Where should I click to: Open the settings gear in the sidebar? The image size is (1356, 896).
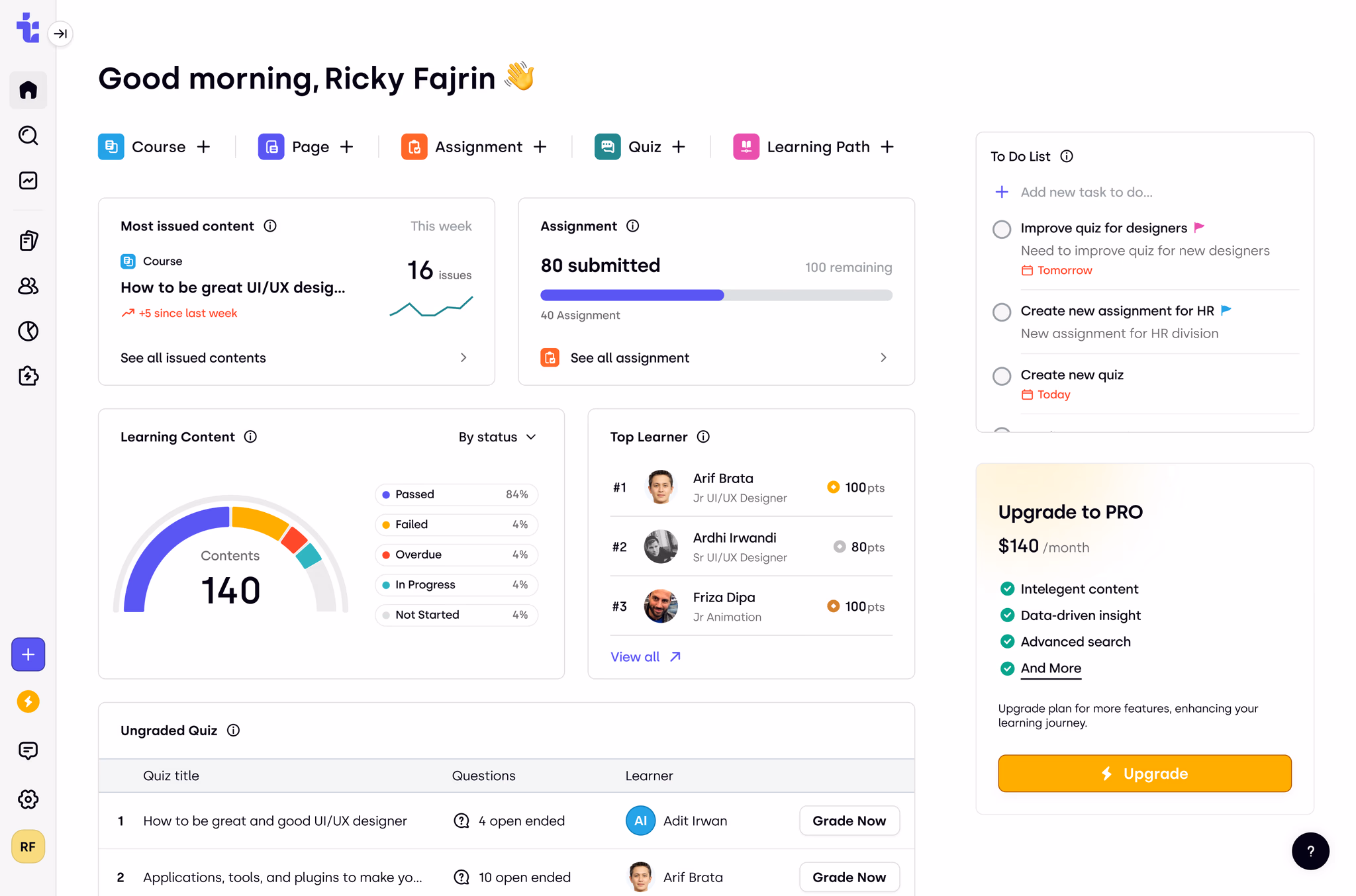click(28, 799)
